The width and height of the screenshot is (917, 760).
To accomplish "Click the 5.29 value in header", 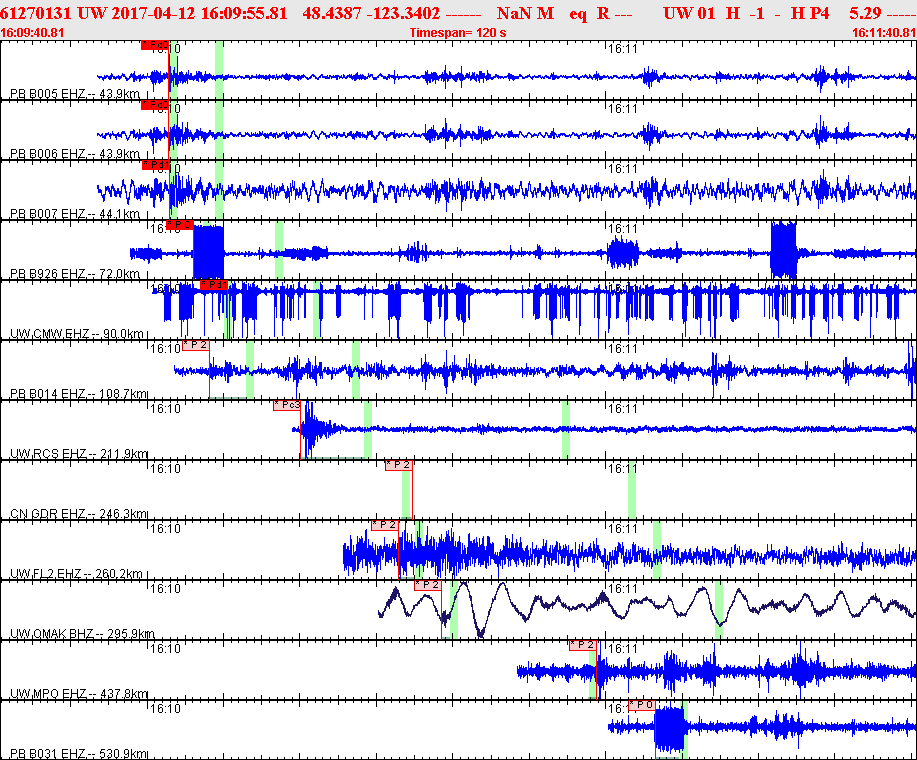I will coord(865,13).
